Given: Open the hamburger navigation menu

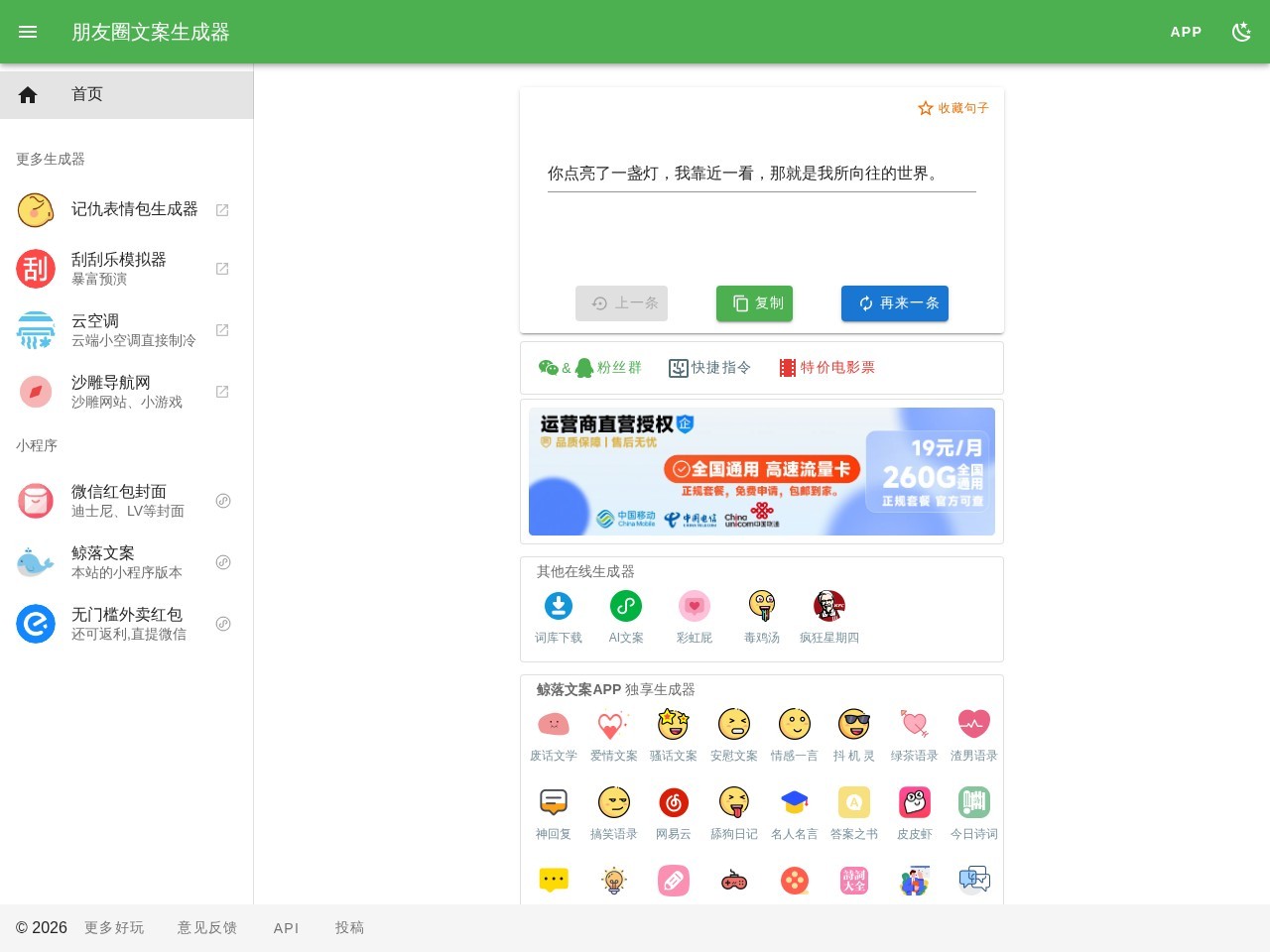Looking at the screenshot, I should coord(28,32).
